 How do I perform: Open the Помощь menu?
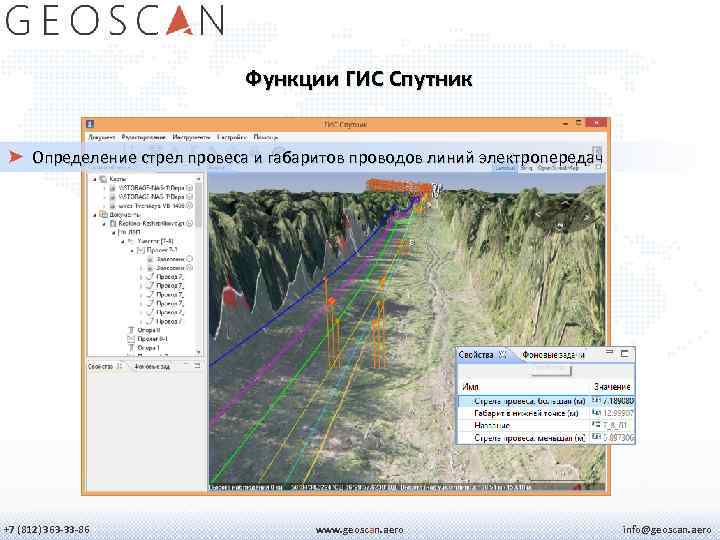tap(266, 137)
